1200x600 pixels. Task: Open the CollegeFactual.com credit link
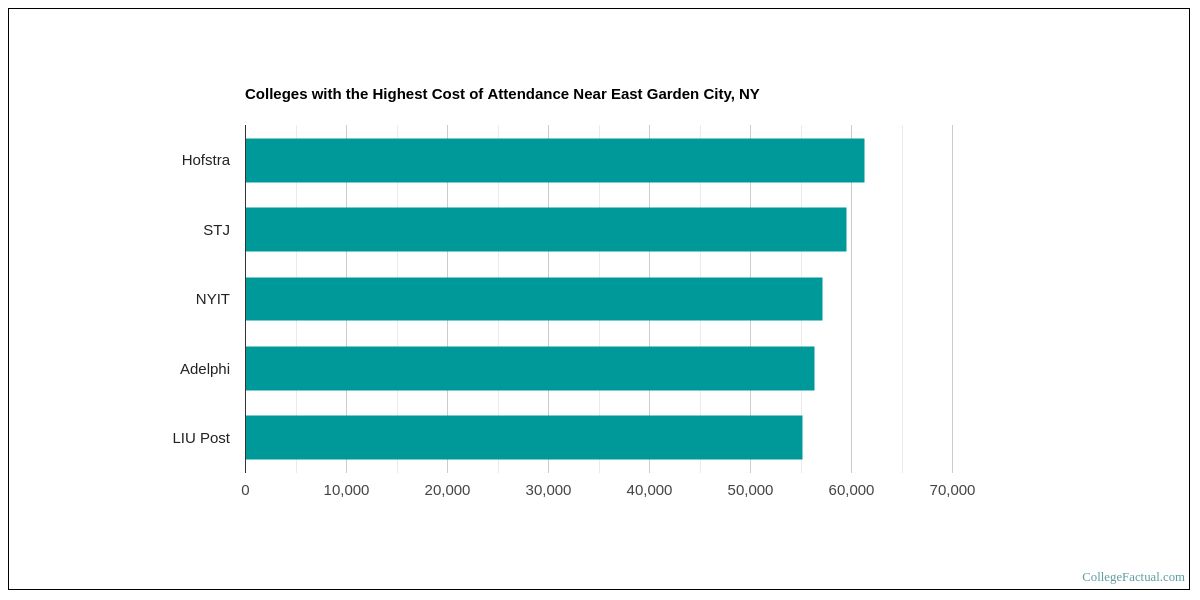[1132, 577]
